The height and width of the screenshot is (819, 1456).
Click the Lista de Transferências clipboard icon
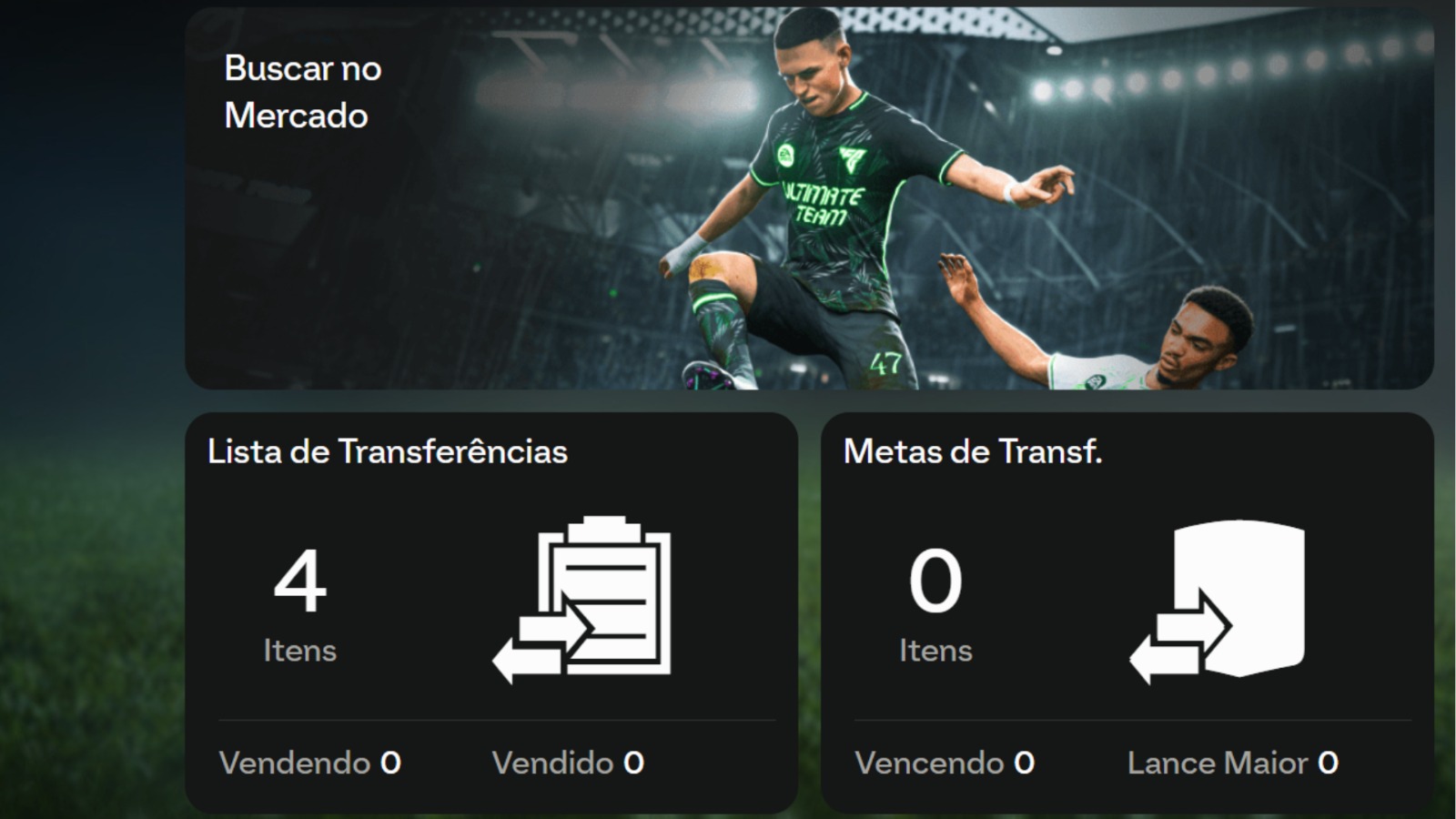coord(582,600)
